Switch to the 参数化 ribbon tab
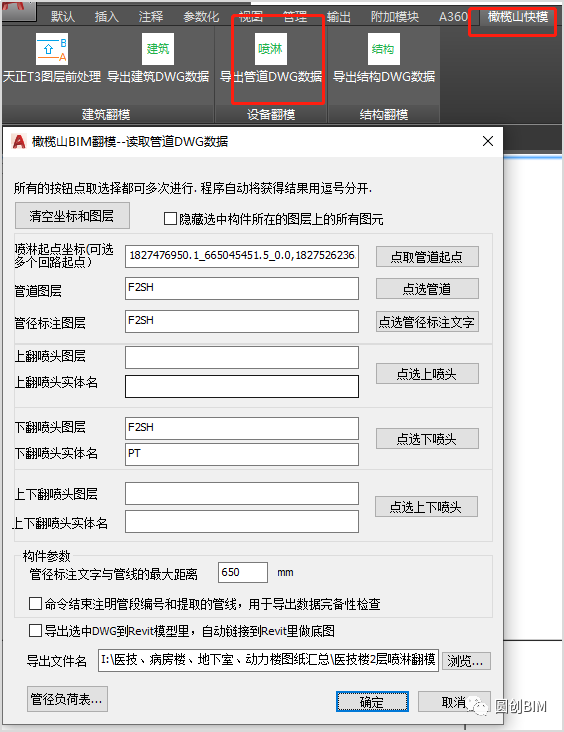The width and height of the screenshot is (564, 732). (201, 17)
